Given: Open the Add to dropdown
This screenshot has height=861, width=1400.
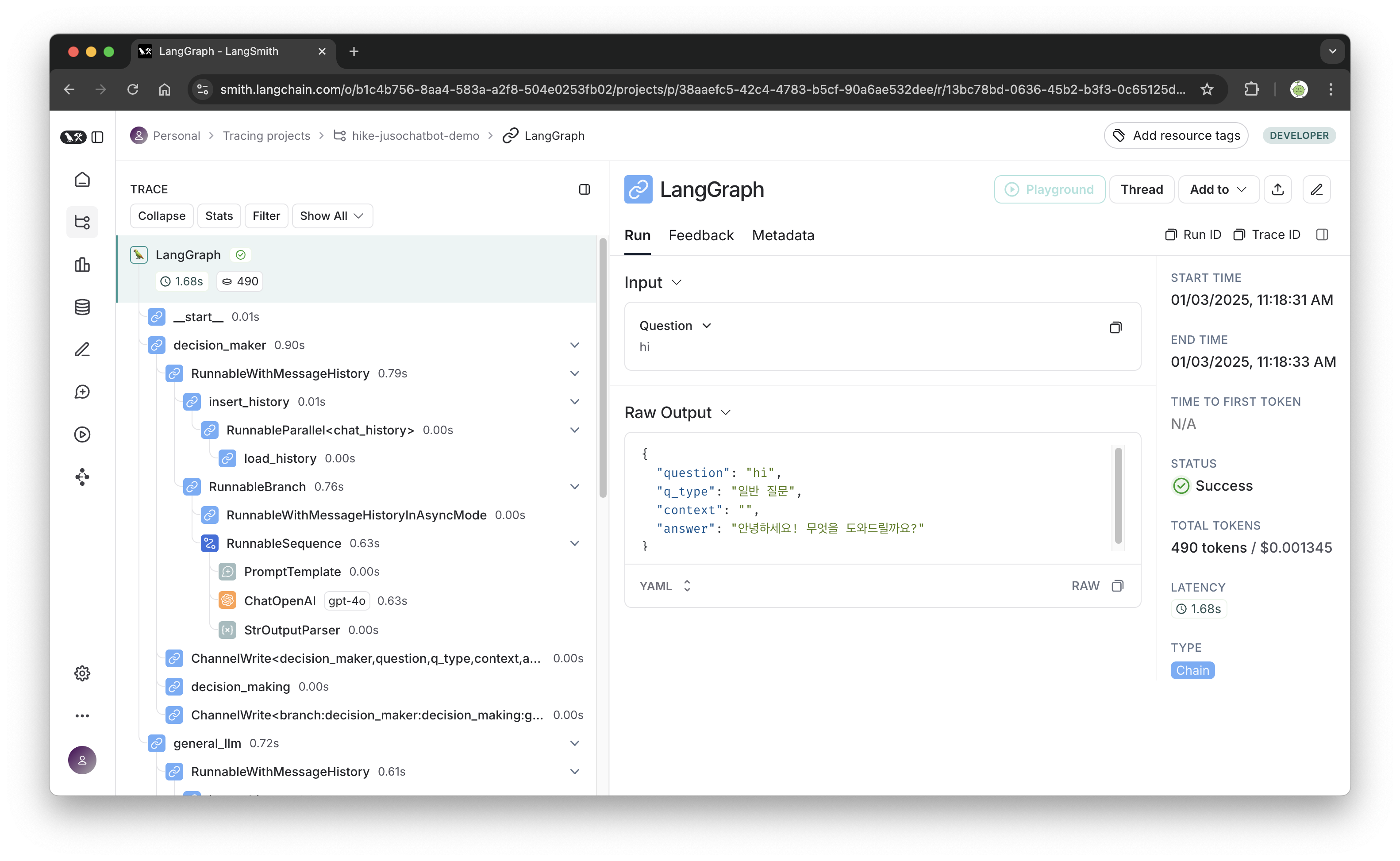Looking at the screenshot, I should [1218, 190].
